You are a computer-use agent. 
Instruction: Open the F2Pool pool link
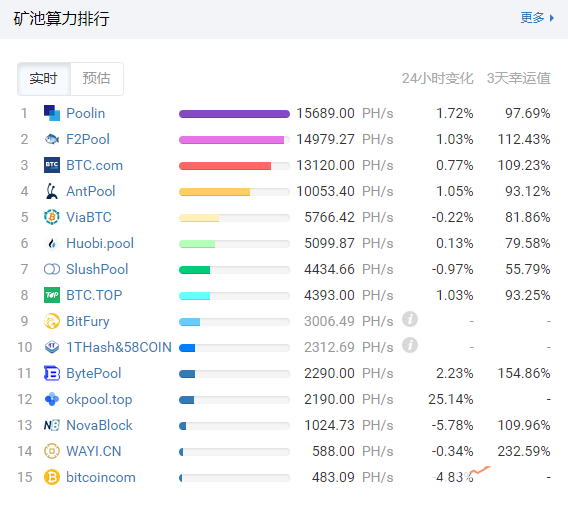click(x=88, y=139)
